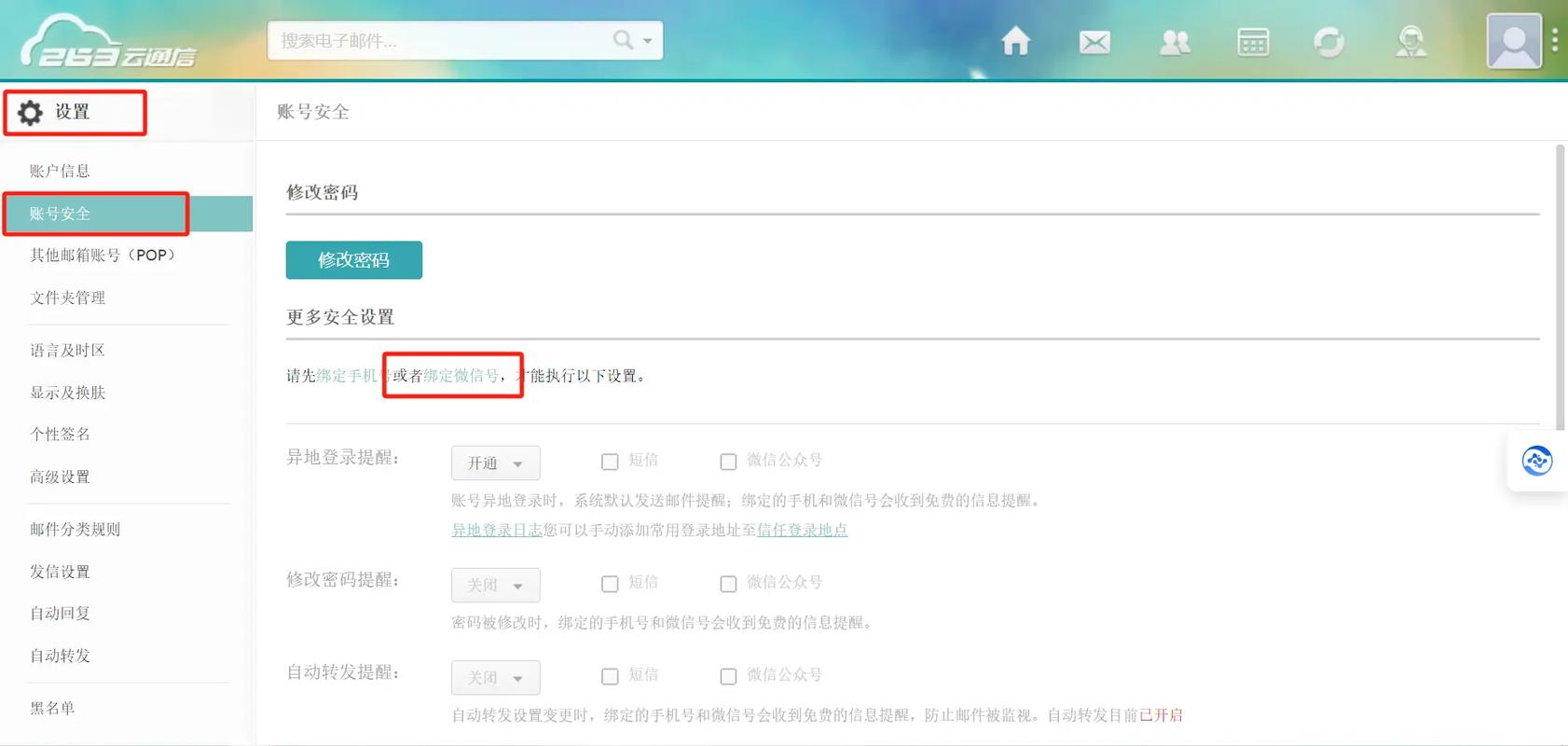Check 微信公众号 for 自动转发提醒
Screen dimensions: 1568x746
tap(728, 676)
